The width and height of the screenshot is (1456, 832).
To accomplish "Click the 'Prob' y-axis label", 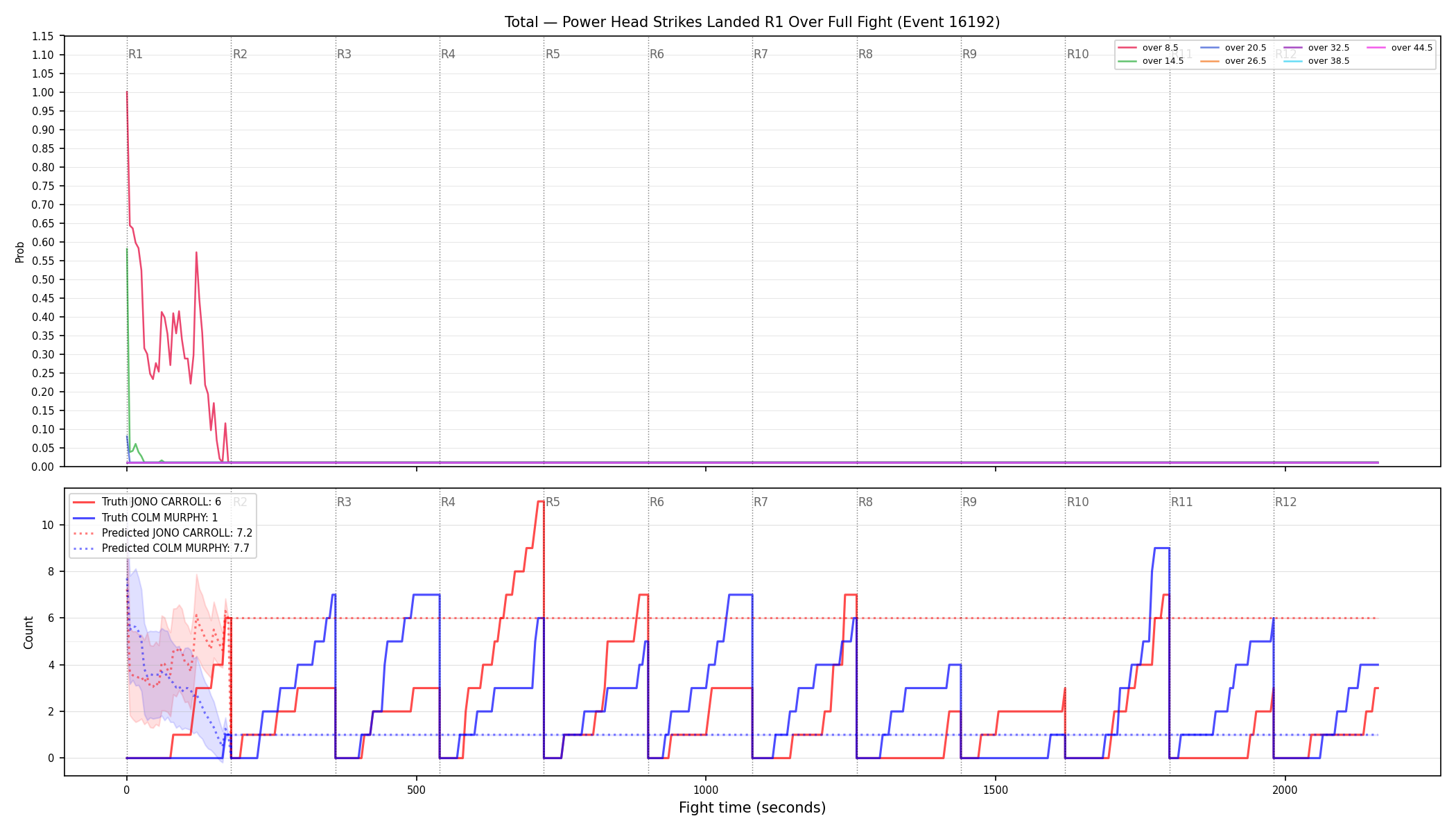I will click(20, 252).
